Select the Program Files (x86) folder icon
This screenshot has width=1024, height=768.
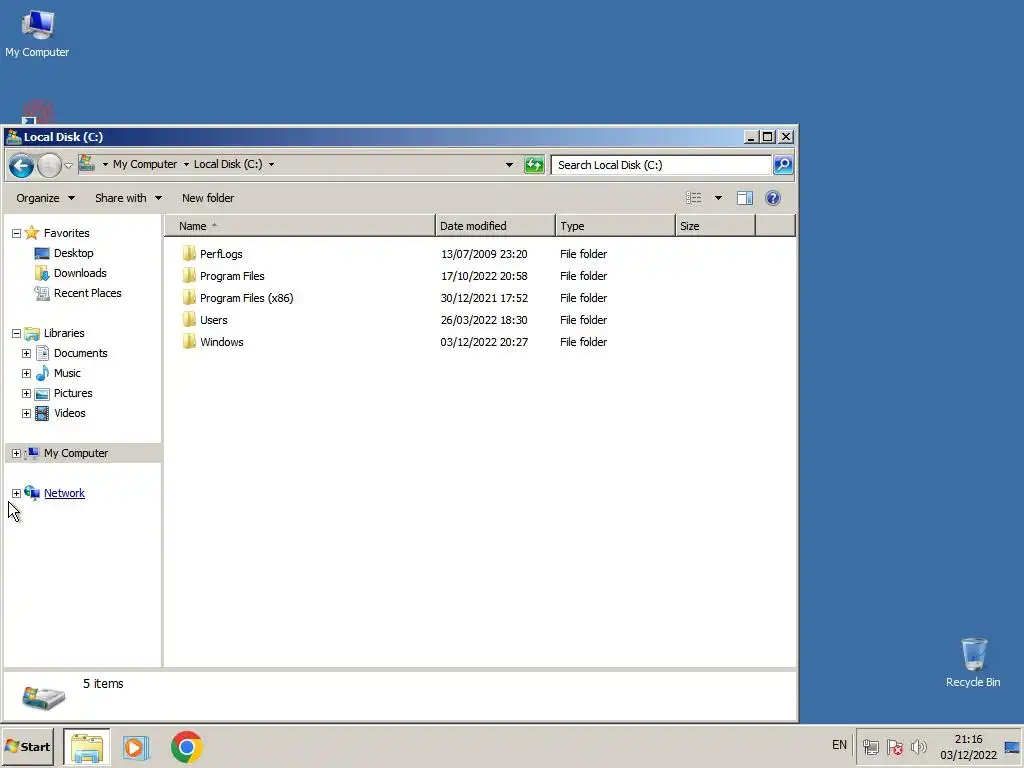(x=189, y=298)
